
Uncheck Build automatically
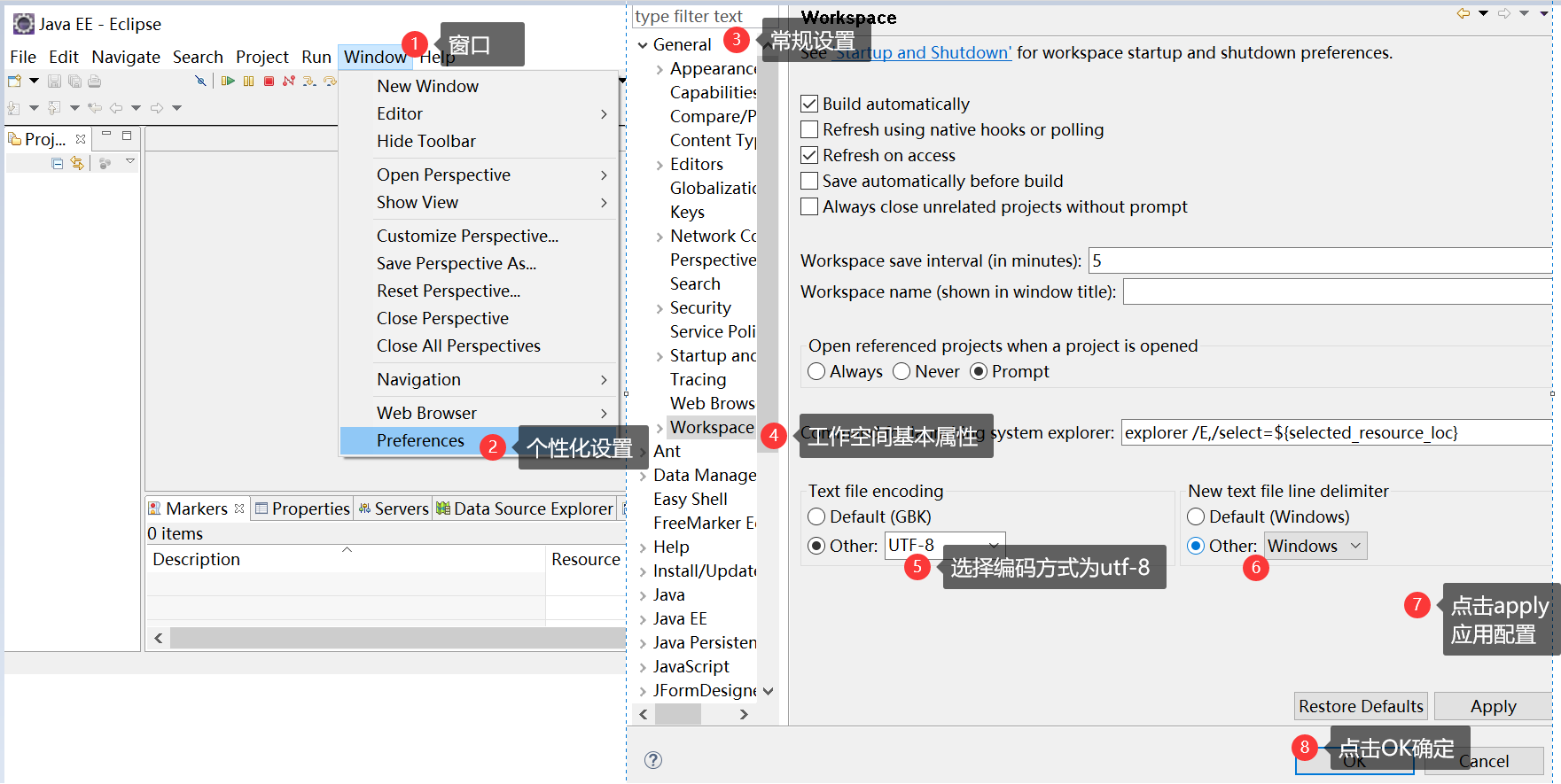click(808, 104)
